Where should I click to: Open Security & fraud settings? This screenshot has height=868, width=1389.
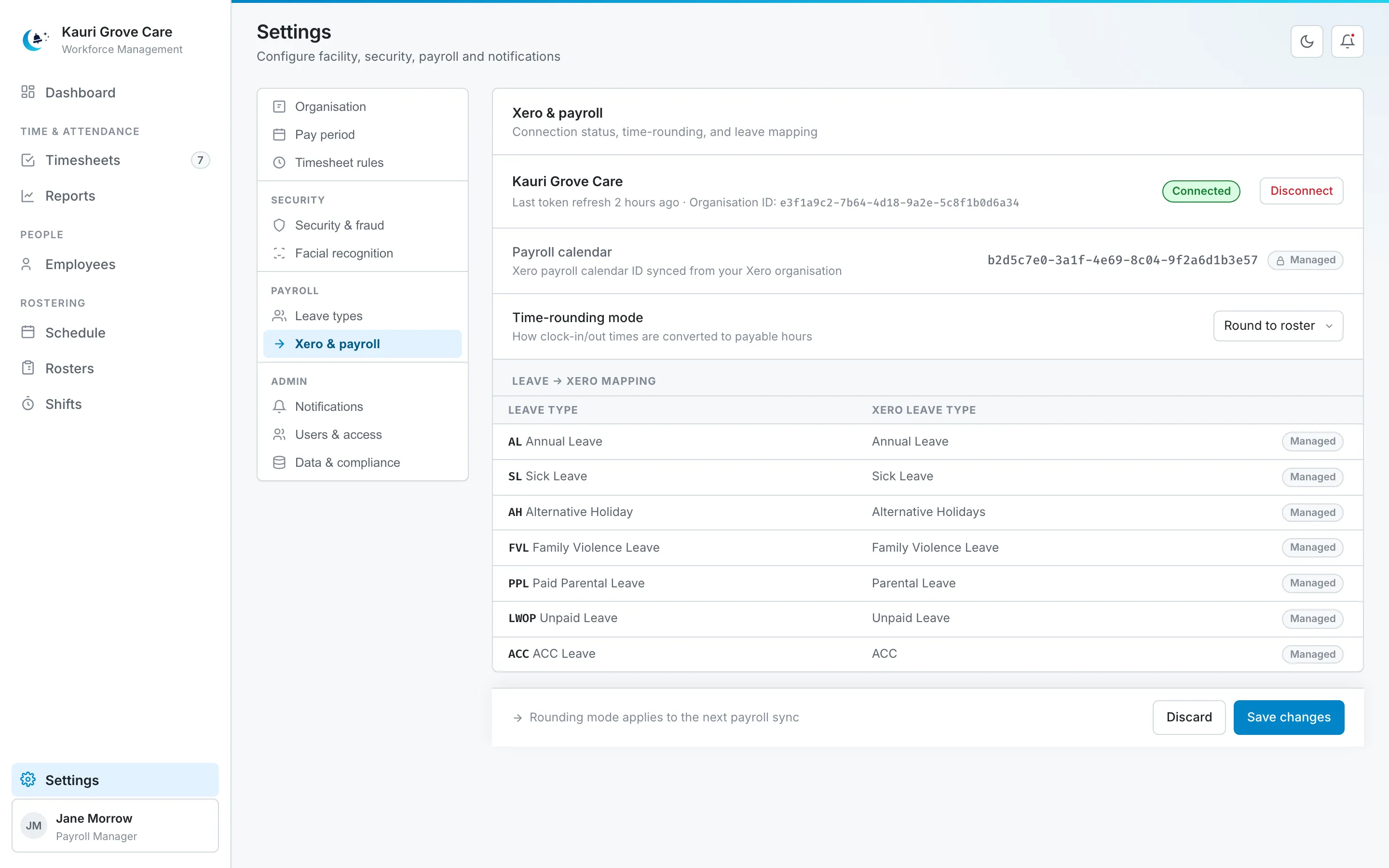click(362, 225)
